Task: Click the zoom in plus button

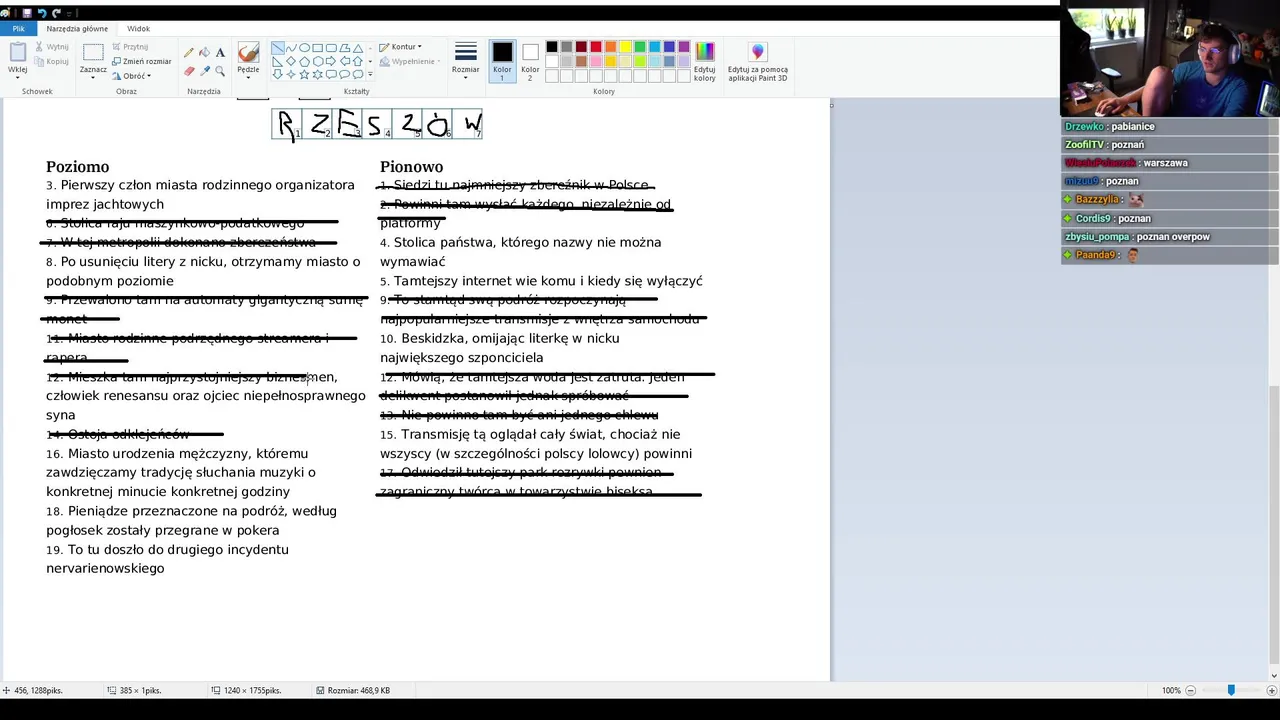Action: [x=1271, y=690]
